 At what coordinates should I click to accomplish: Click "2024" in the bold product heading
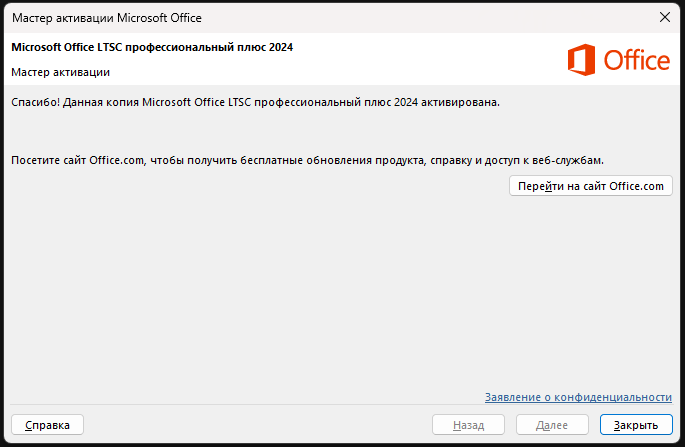[x=279, y=47]
